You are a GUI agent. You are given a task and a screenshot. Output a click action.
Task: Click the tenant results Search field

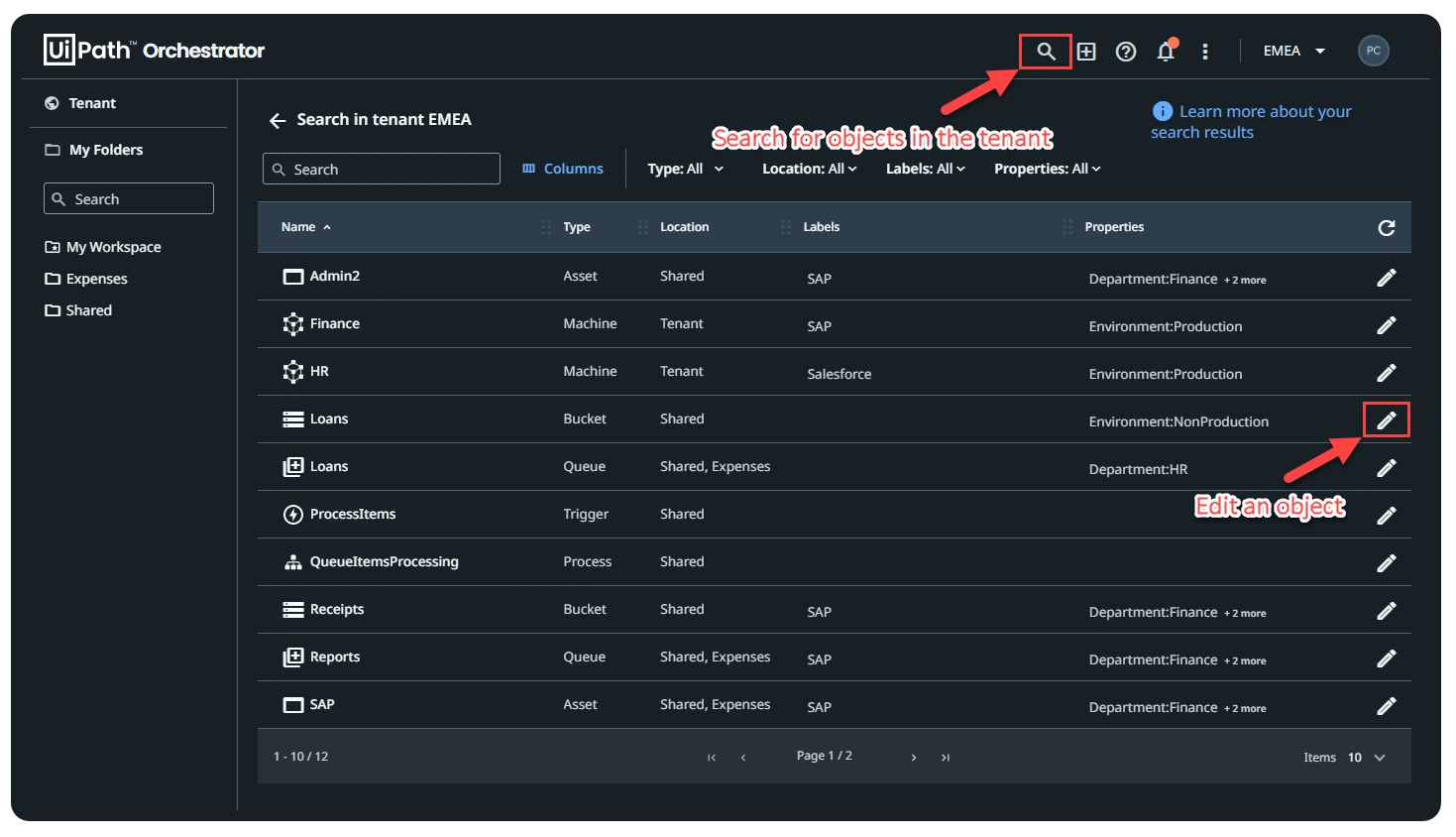[382, 170]
